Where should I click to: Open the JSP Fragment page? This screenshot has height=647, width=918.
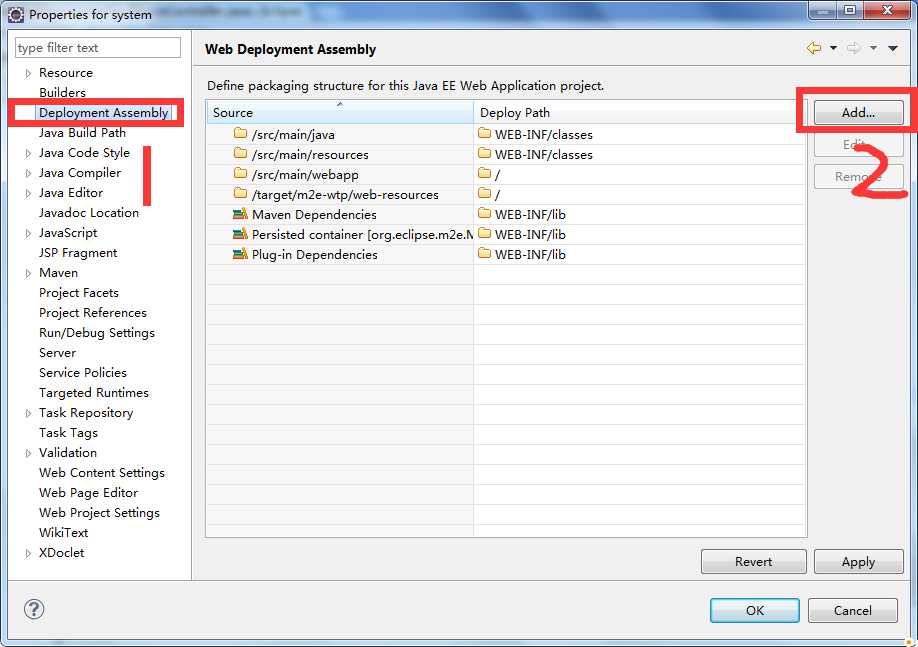pos(78,252)
